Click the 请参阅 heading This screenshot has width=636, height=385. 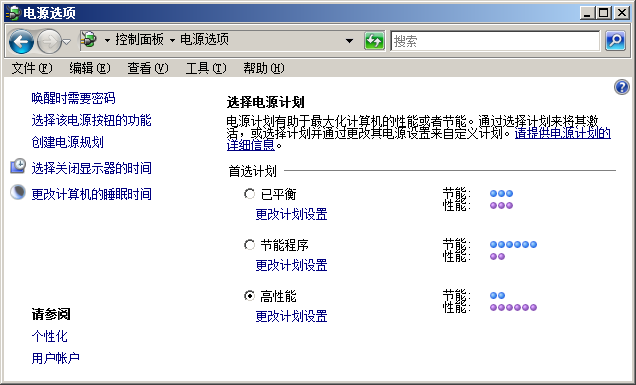click(51, 314)
